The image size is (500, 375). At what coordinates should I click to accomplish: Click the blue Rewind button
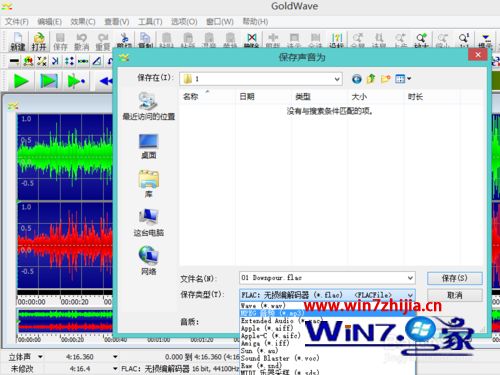(106, 81)
